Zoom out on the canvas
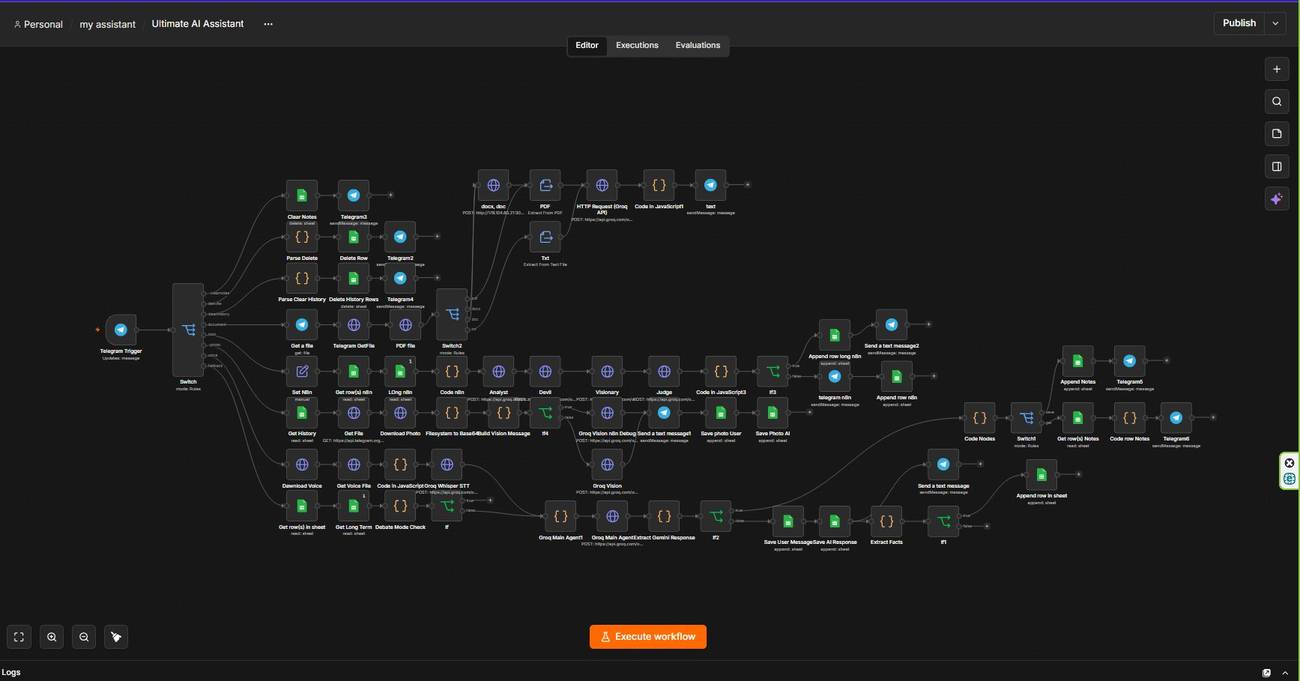 coord(84,637)
